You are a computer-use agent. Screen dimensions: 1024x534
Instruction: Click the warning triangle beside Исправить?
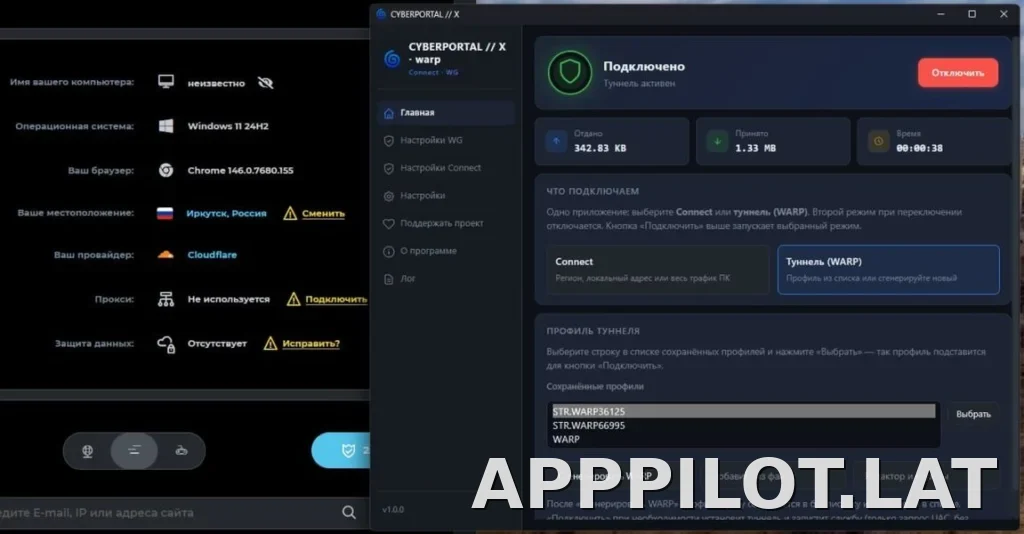270,343
